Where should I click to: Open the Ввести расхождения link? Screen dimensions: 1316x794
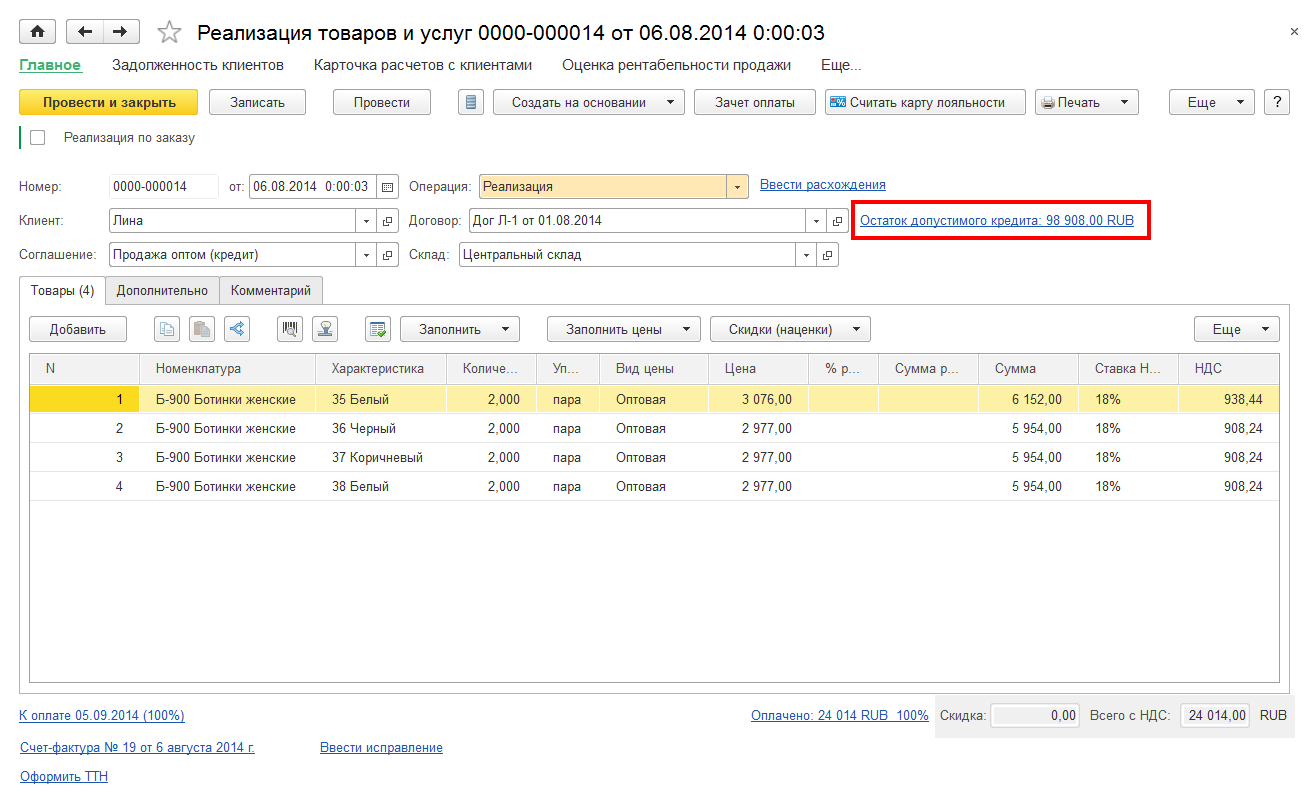(x=823, y=185)
